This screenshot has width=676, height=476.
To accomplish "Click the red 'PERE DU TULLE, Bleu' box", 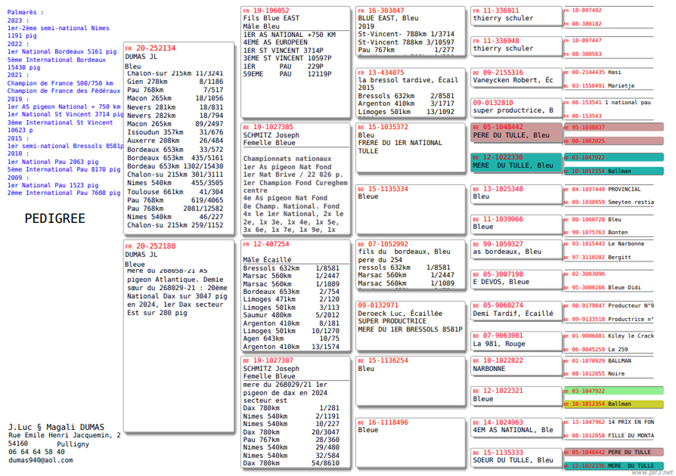I will click(516, 132).
